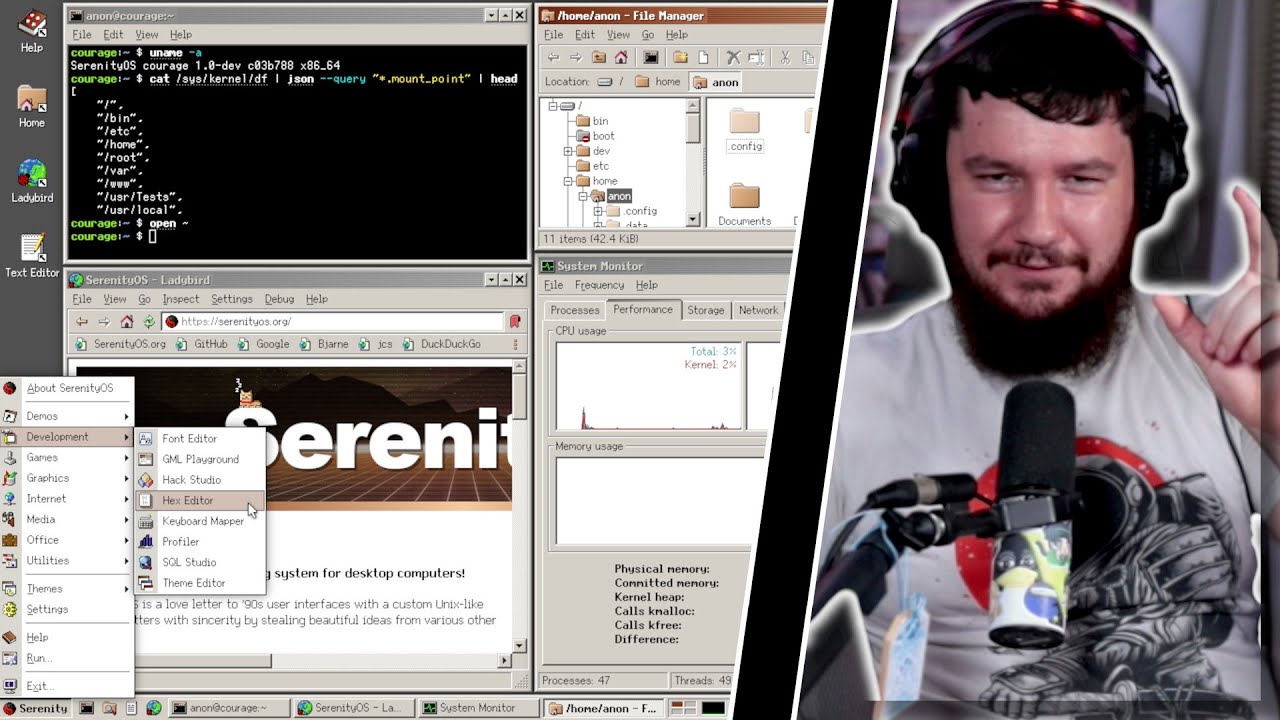
Task: Click the Serenity start button
Action: click(35, 708)
